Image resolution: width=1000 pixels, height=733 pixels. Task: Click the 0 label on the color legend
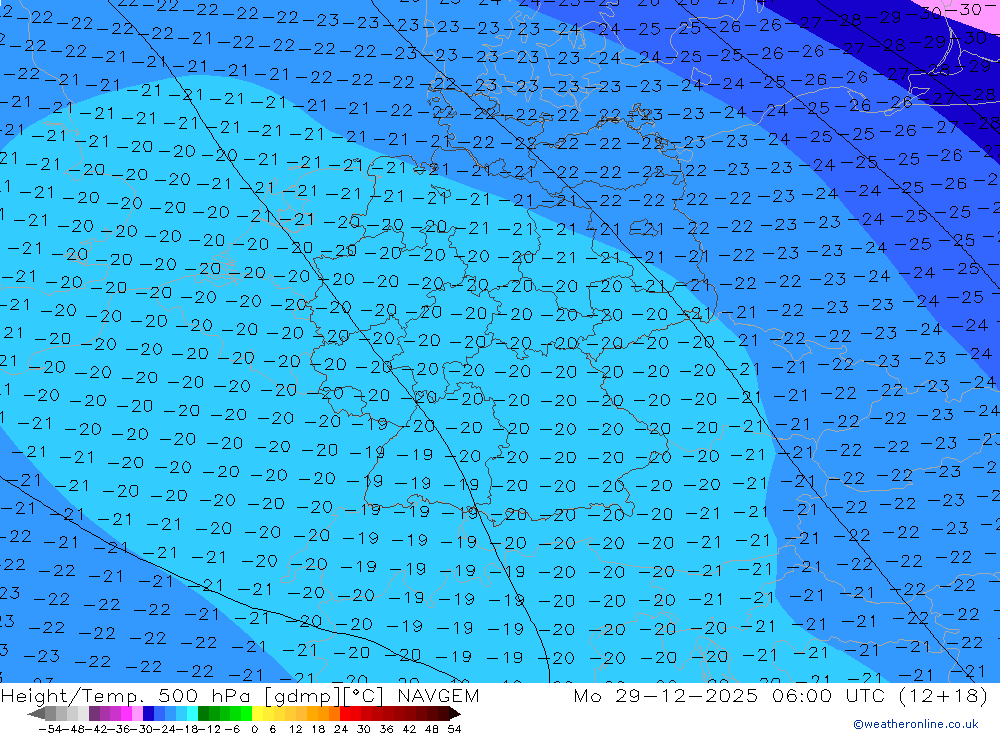[256, 728]
